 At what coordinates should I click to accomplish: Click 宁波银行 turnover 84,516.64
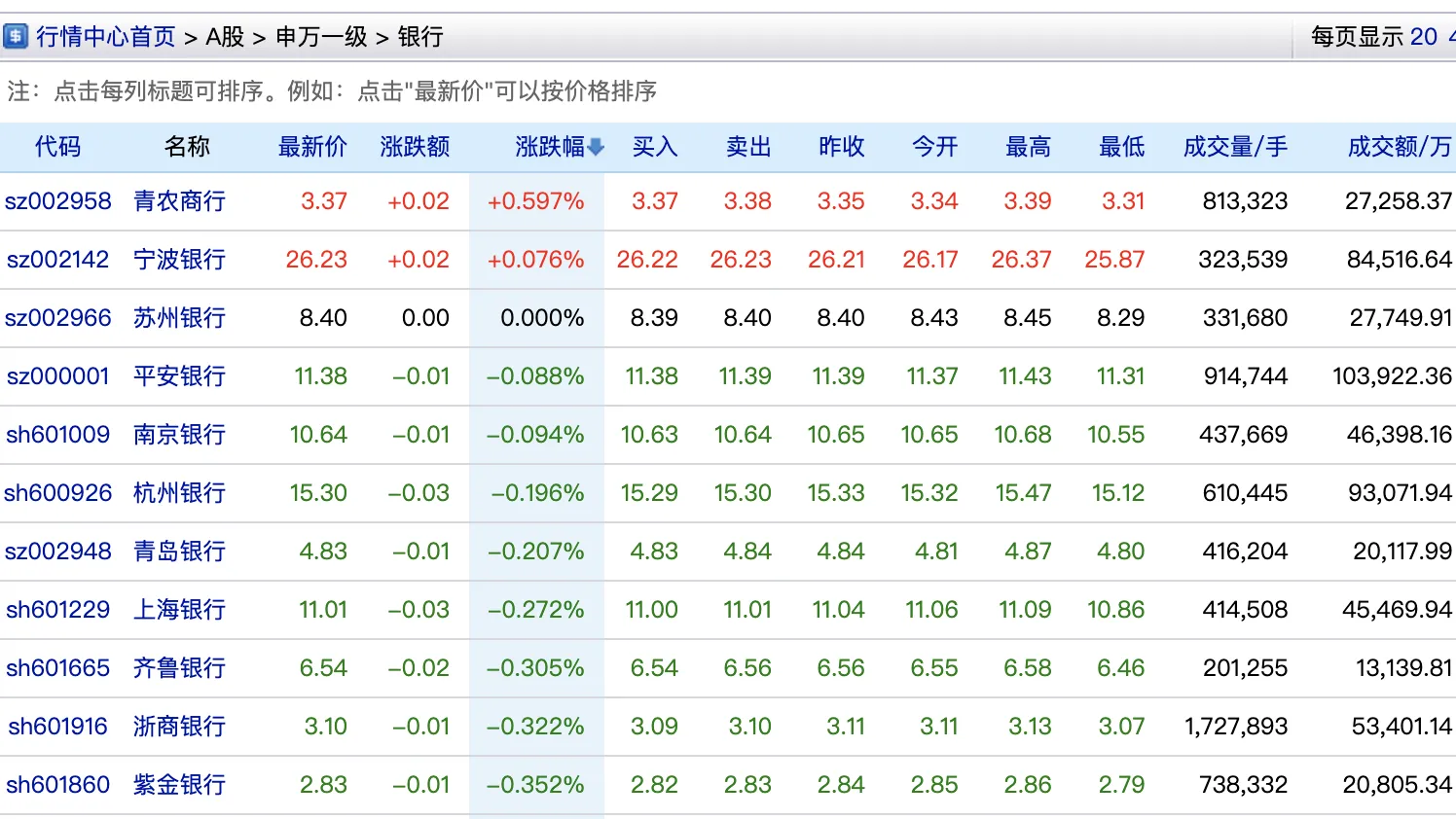[1400, 260]
